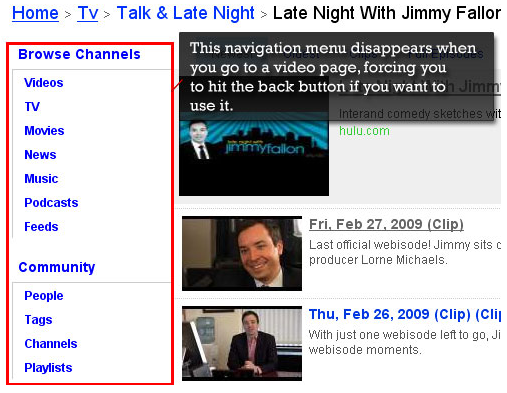Screen dimensions: 507x393
Task: Open Movies channel link
Action: [x=44, y=131]
